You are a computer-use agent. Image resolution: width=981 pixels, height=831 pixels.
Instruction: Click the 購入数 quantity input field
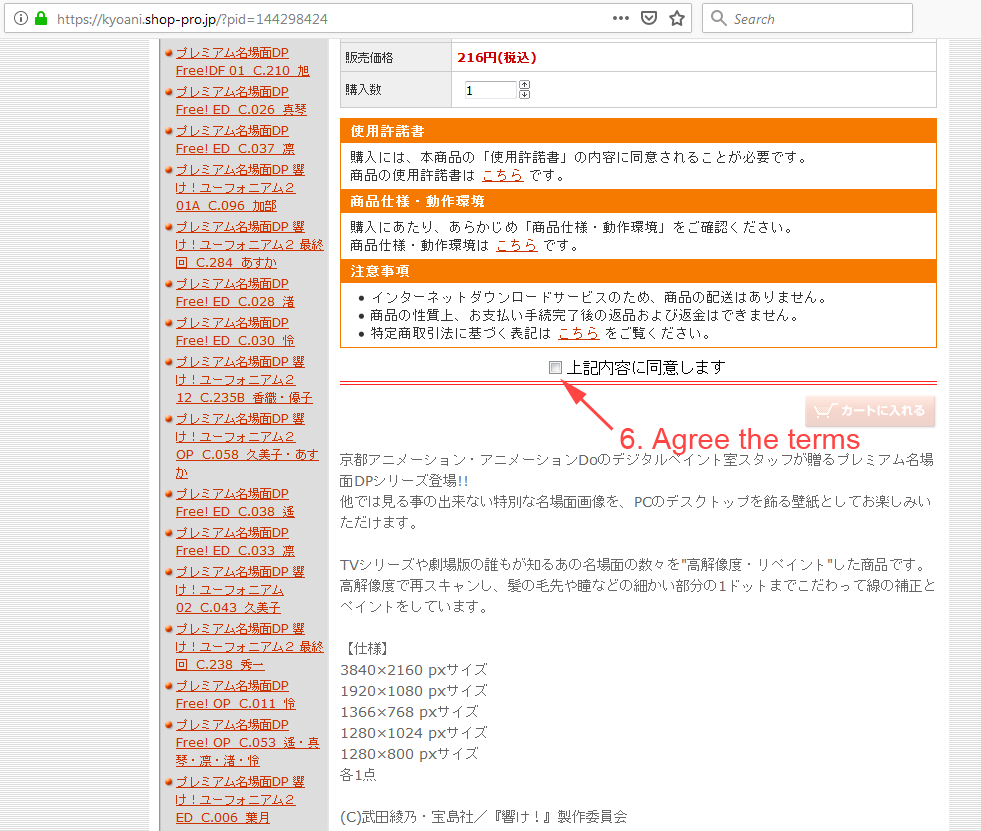(x=490, y=90)
